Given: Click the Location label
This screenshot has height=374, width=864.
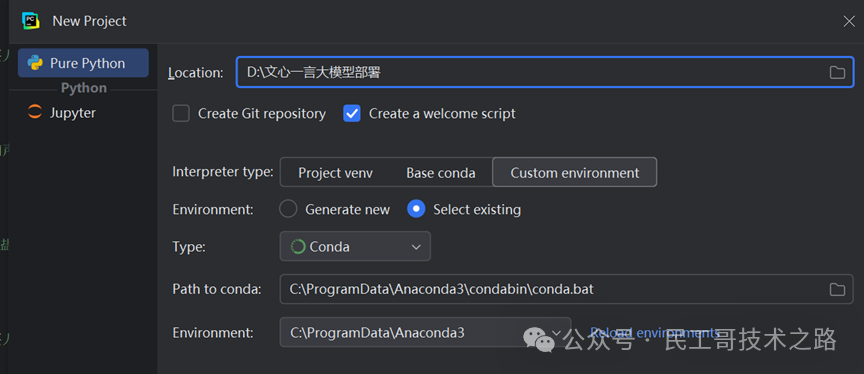Looking at the screenshot, I should [196, 73].
